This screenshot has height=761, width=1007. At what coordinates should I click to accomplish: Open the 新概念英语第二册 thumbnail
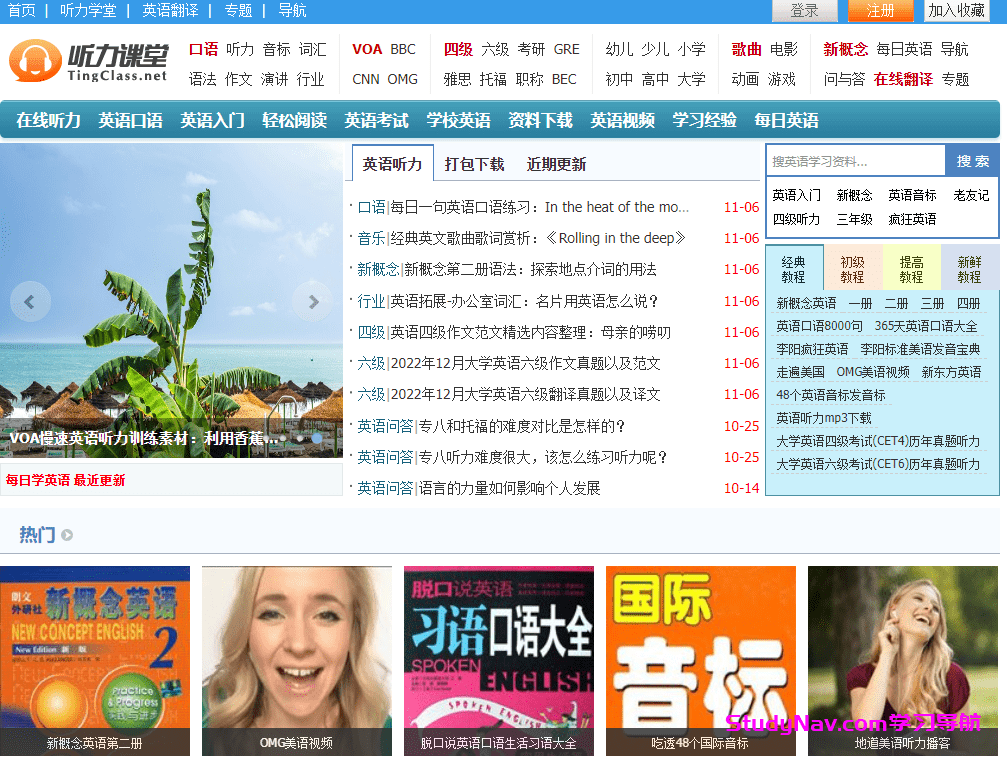click(x=95, y=660)
